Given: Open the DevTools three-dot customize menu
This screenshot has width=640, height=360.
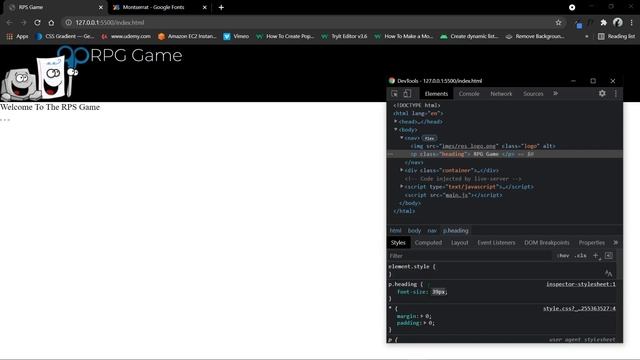Looking at the screenshot, I should [616, 93].
